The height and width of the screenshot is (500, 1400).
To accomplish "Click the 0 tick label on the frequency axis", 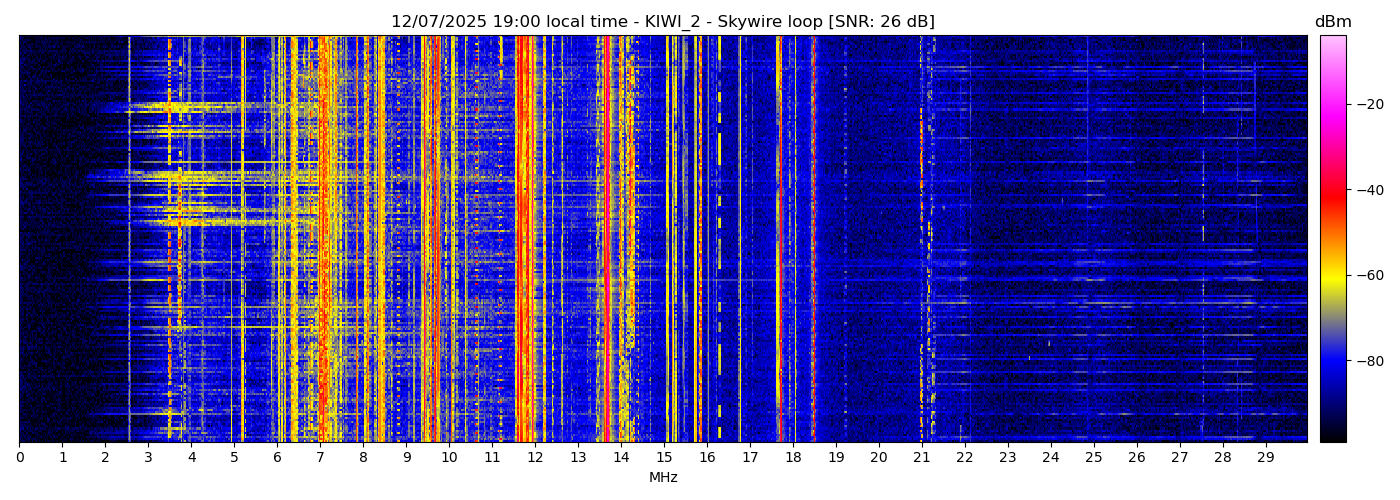I will (19, 458).
